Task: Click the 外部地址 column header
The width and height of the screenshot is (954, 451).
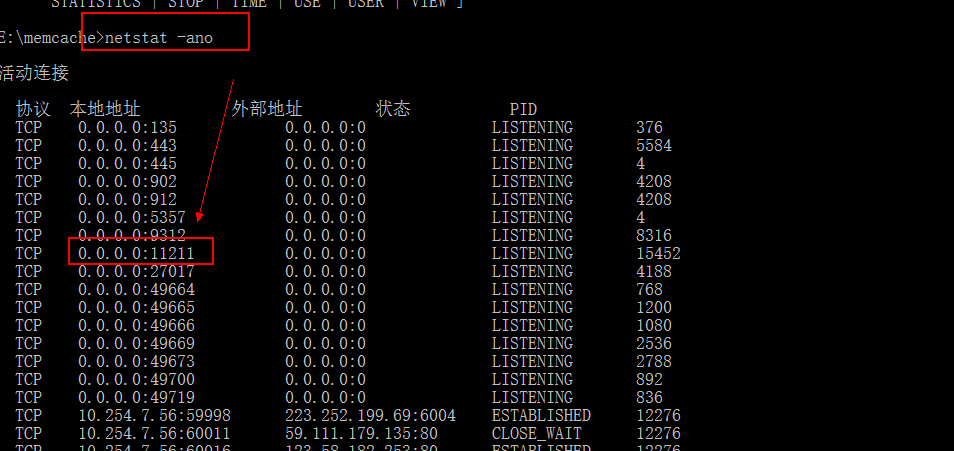Action: [x=267, y=109]
